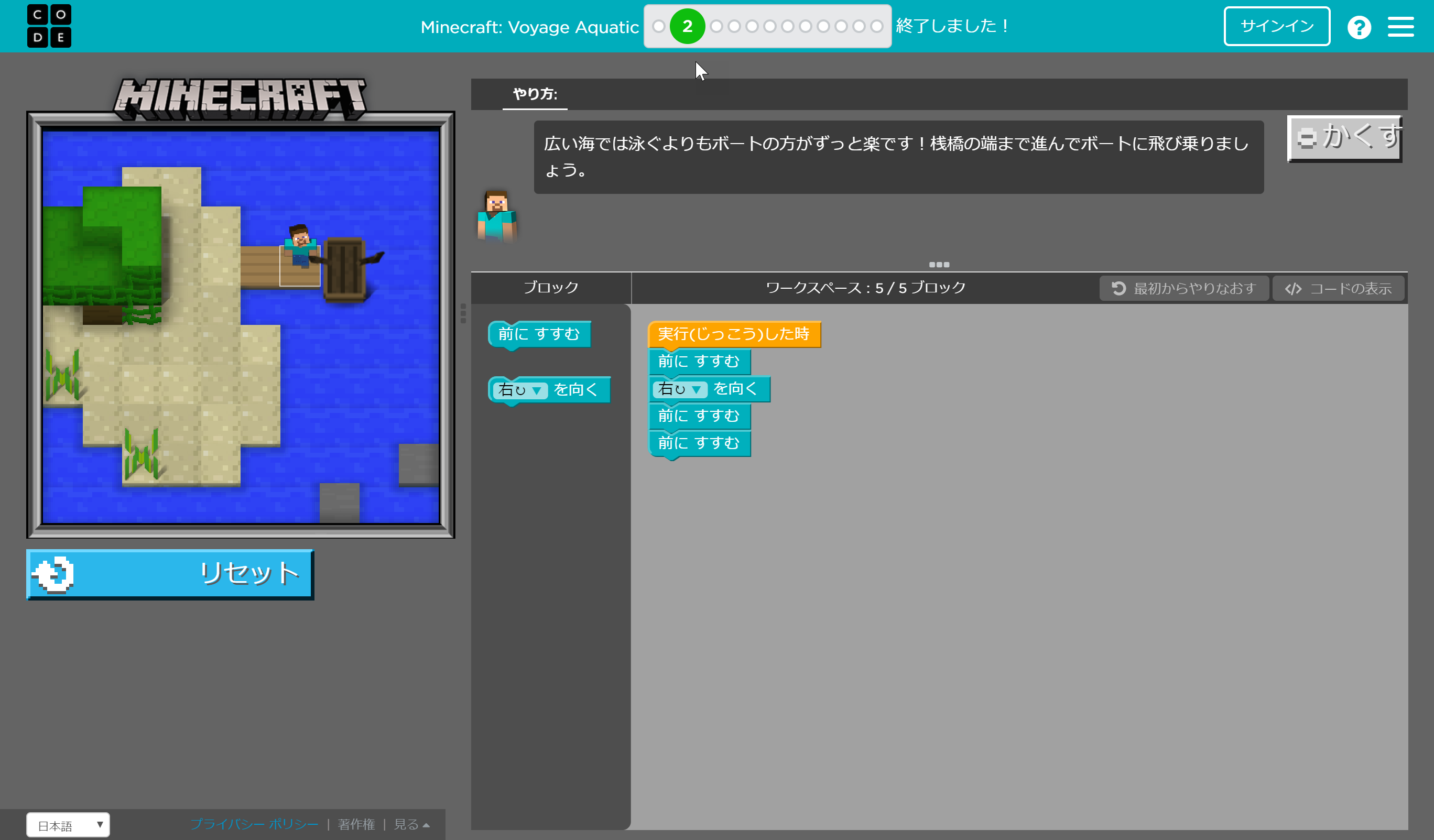Click the Code.org logo
The height and width of the screenshot is (840, 1434).
pos(49,26)
